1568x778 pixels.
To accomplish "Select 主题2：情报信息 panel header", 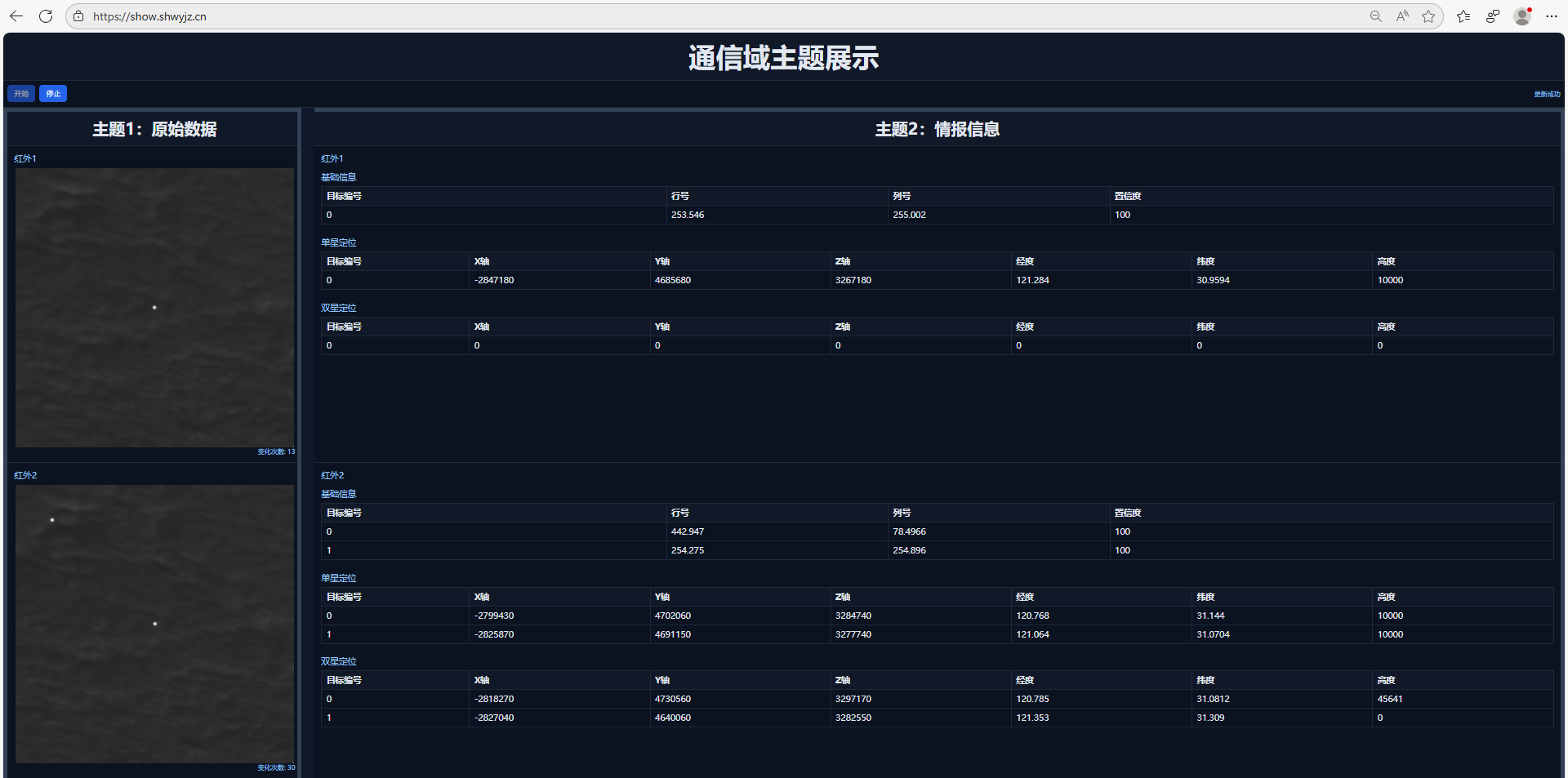I will click(x=937, y=129).
